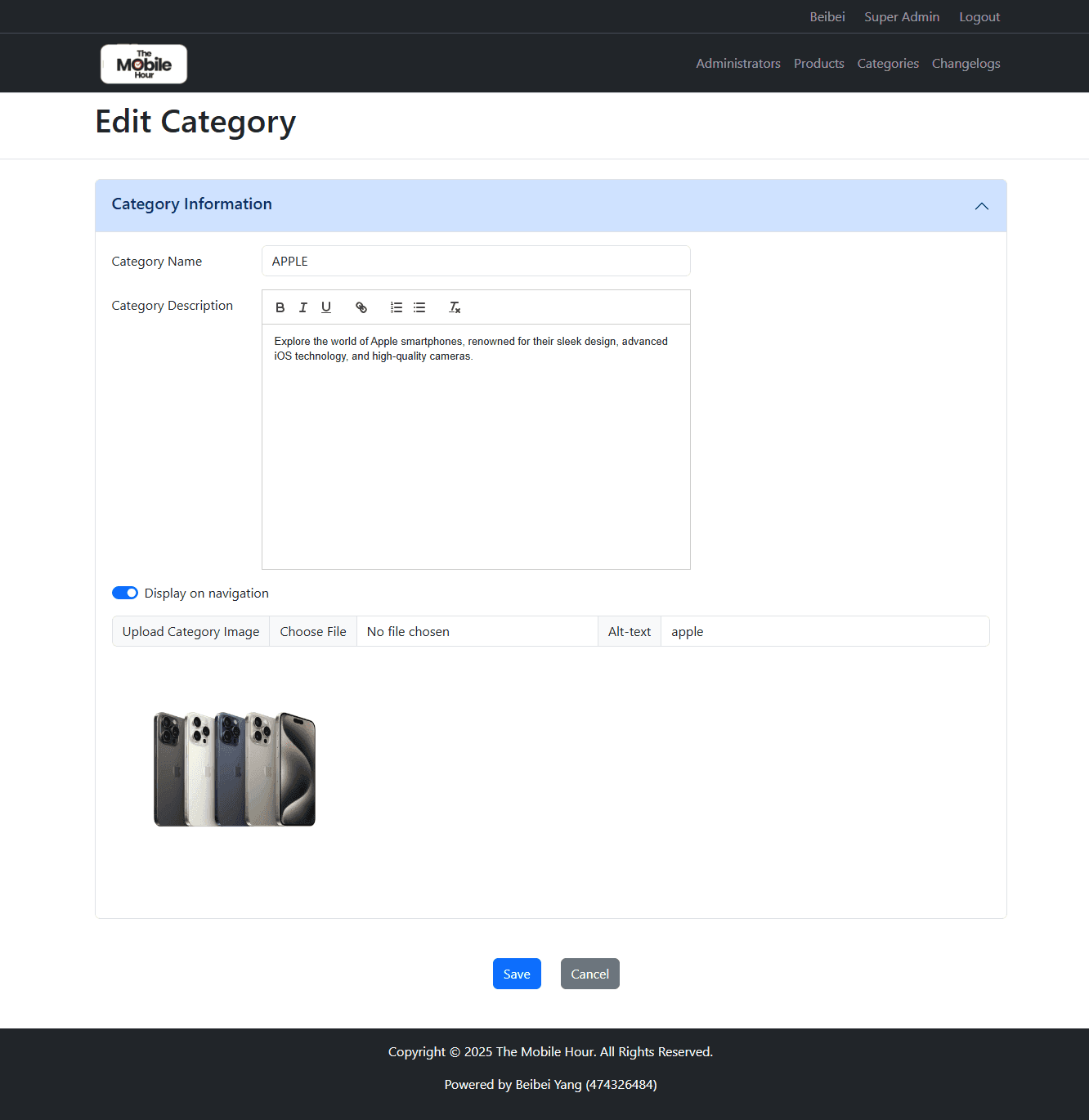Open the Categories page

[x=887, y=64]
